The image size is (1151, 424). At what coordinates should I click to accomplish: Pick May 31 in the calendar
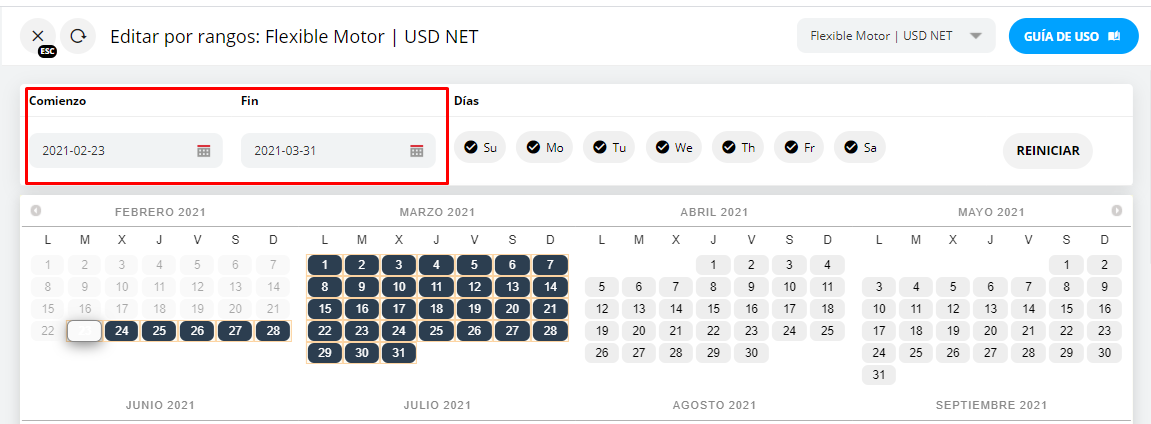(x=879, y=375)
